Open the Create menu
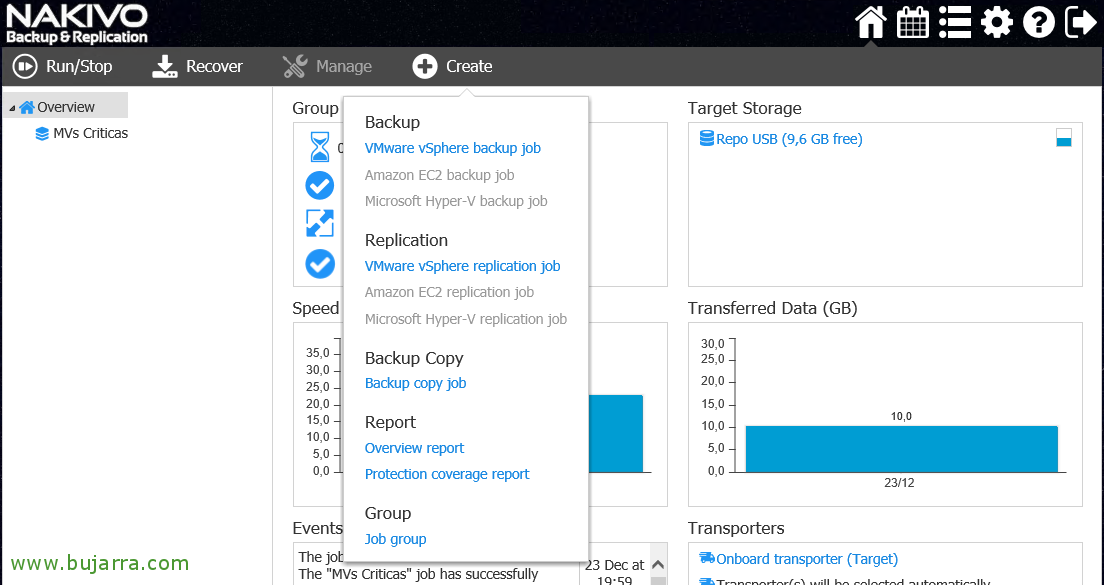 (452, 66)
